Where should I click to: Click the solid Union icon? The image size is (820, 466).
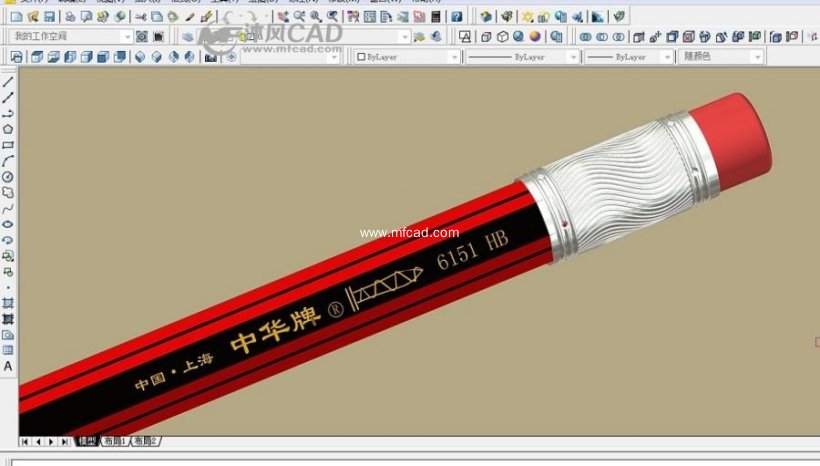click(x=586, y=37)
